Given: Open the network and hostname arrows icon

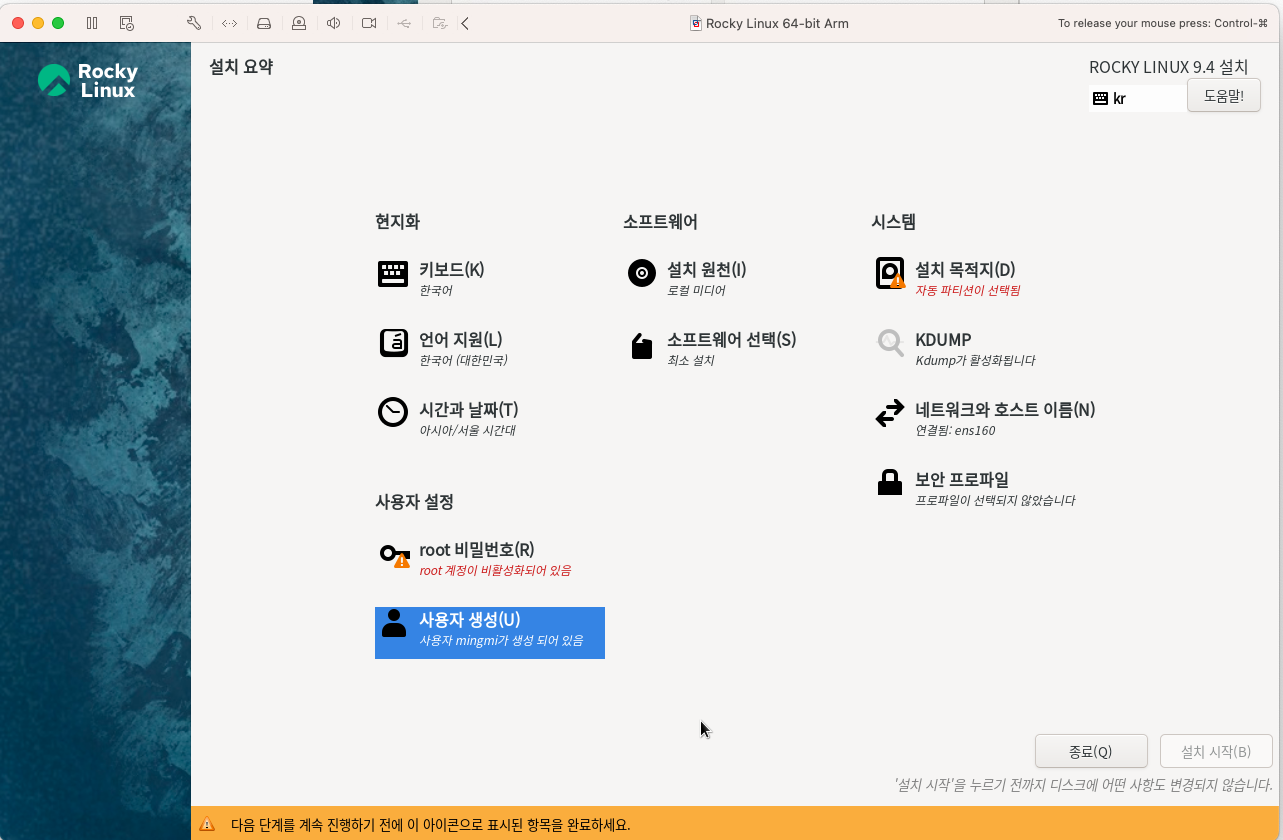Looking at the screenshot, I should click(890, 413).
